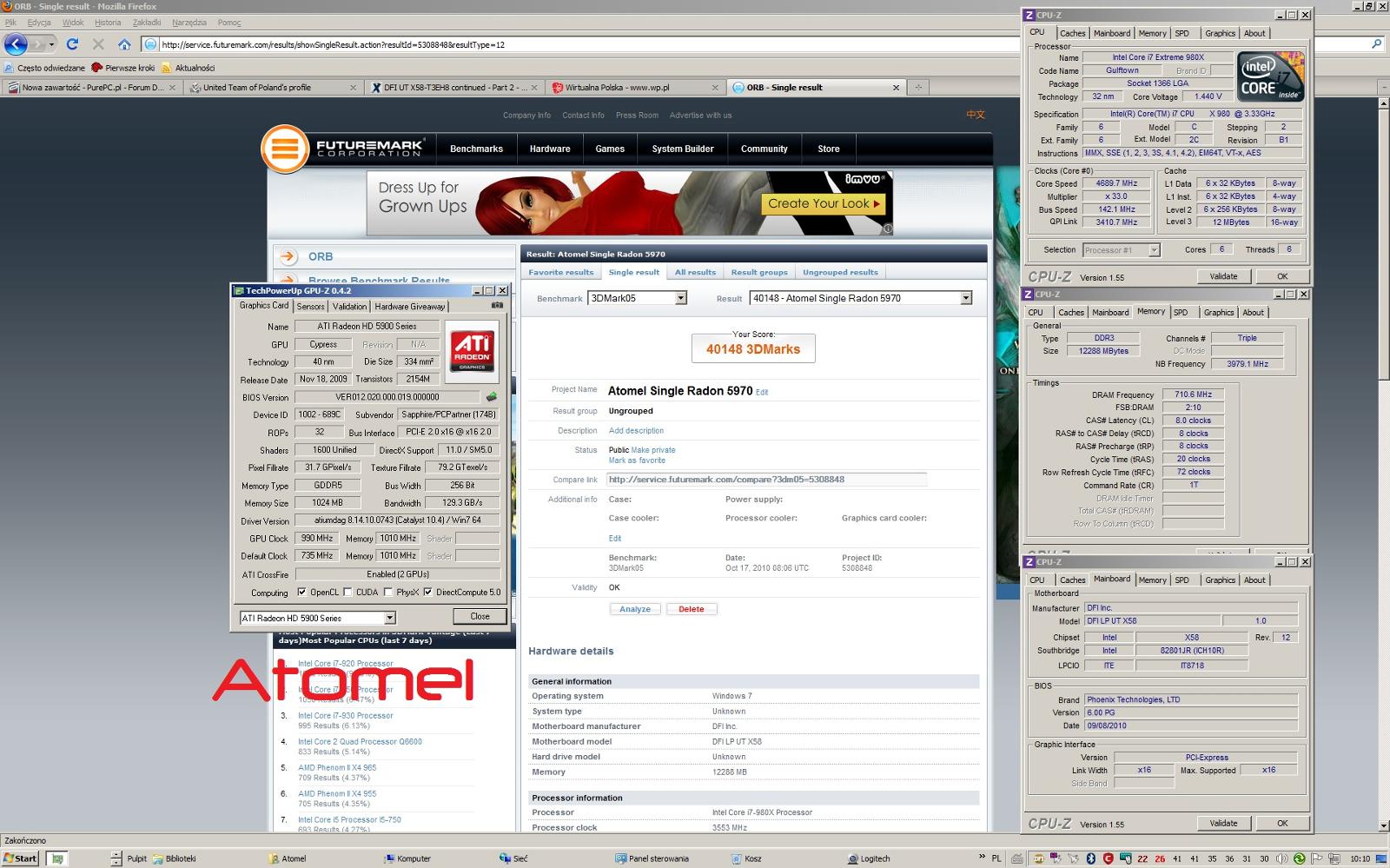This screenshot has width=1390, height=868.
Task: Click the Delete result button
Action: tap(692, 609)
